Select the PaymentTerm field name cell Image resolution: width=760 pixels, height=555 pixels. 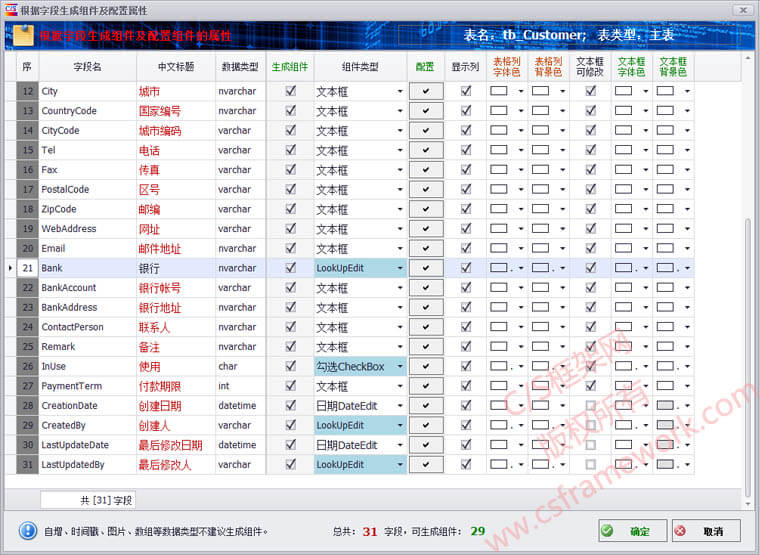[x=86, y=386]
